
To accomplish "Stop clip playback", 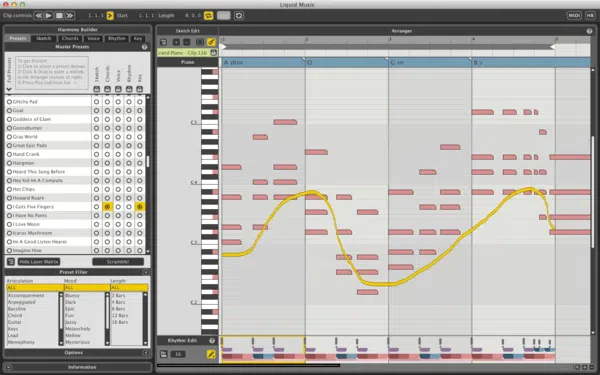I will click(59, 16).
